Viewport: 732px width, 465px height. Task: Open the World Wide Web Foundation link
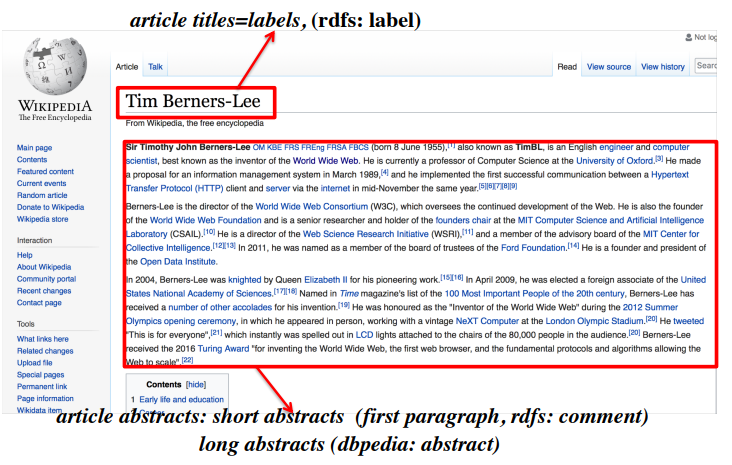(205, 220)
